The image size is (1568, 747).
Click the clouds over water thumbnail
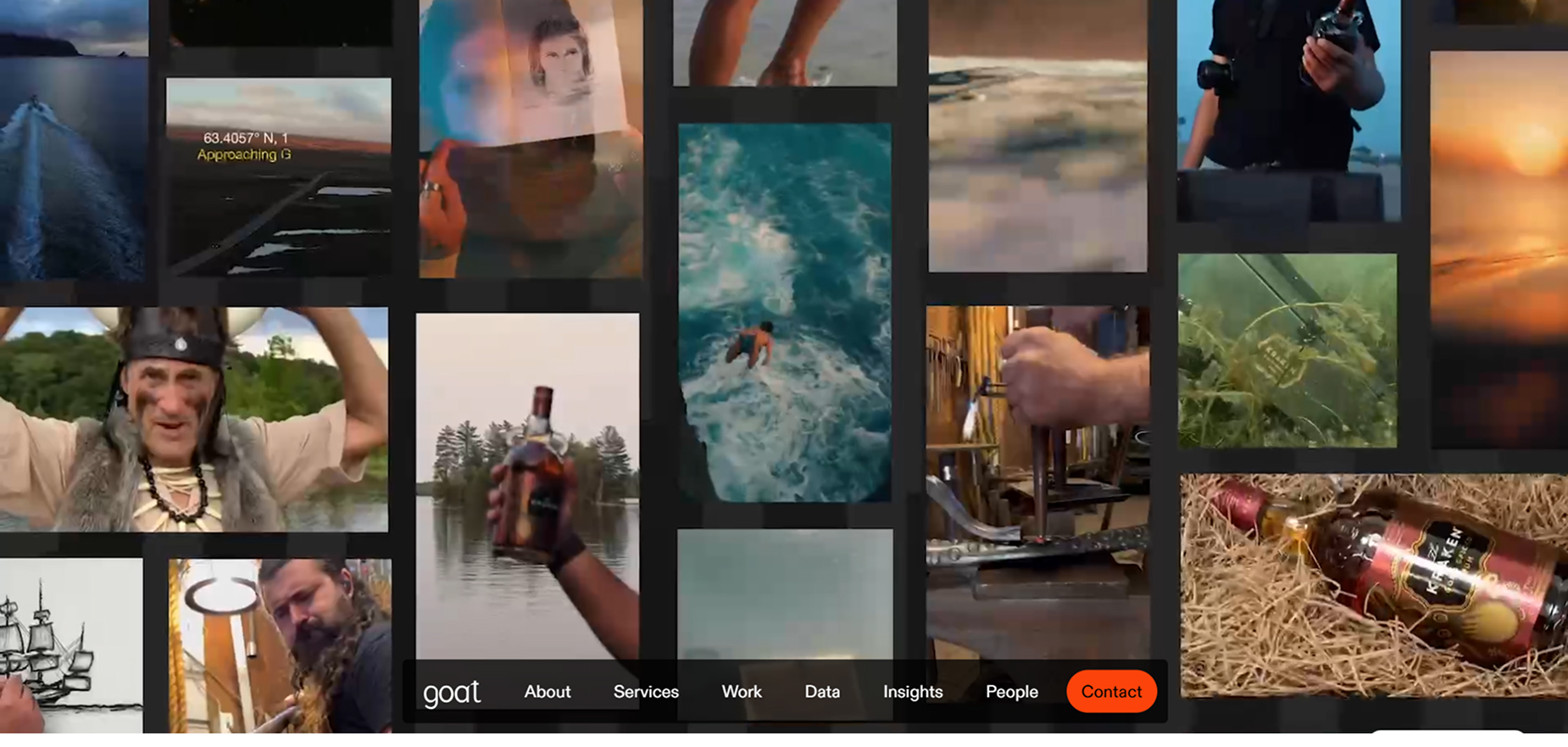point(1037,136)
